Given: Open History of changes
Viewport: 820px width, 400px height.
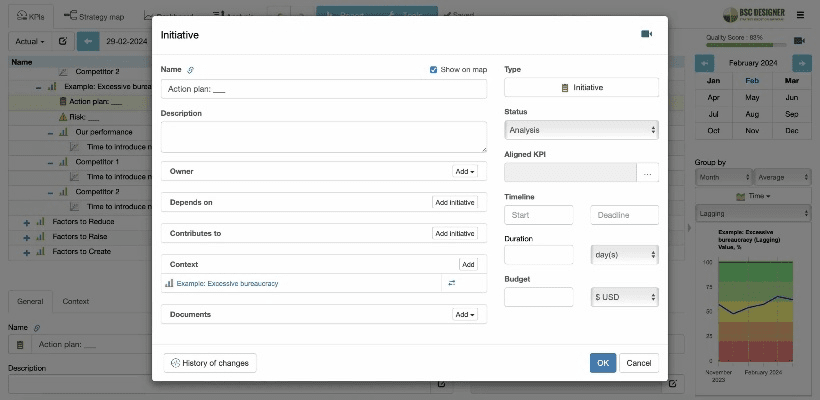Looking at the screenshot, I should (x=210, y=363).
